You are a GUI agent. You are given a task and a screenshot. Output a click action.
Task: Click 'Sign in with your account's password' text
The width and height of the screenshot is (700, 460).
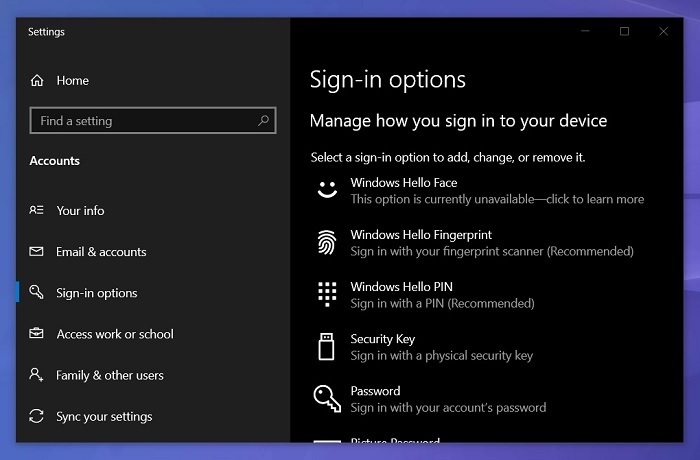(448, 408)
